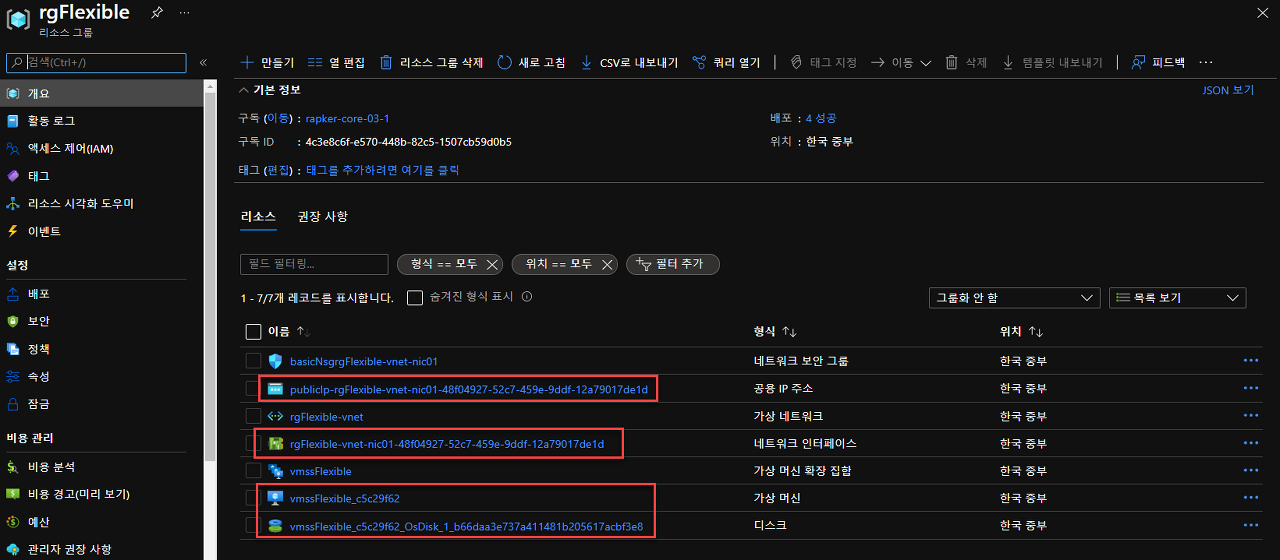Close the rgFlexible blade

[x=1260, y=13]
